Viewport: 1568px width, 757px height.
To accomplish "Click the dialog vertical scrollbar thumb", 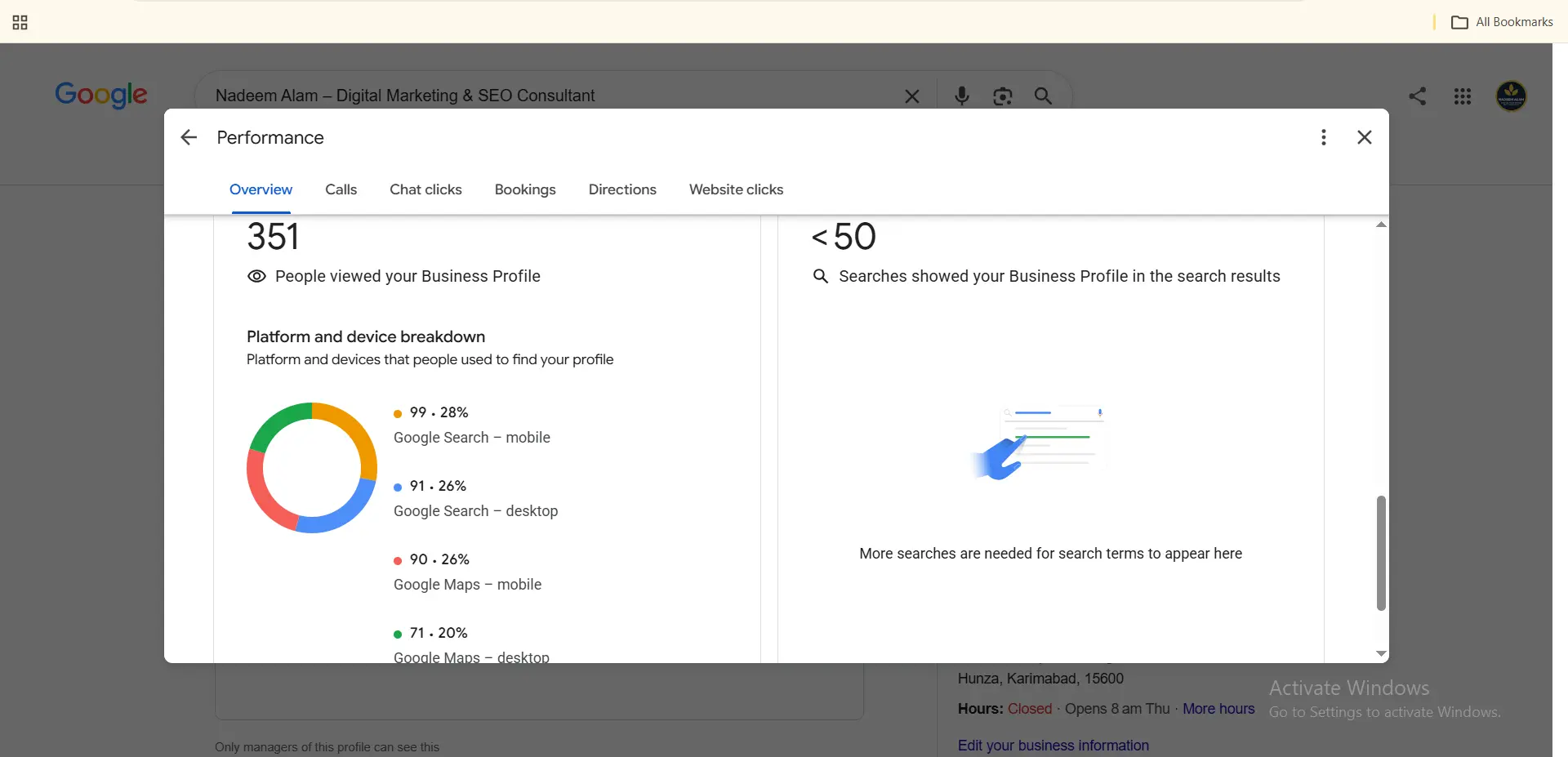I will point(1381,553).
